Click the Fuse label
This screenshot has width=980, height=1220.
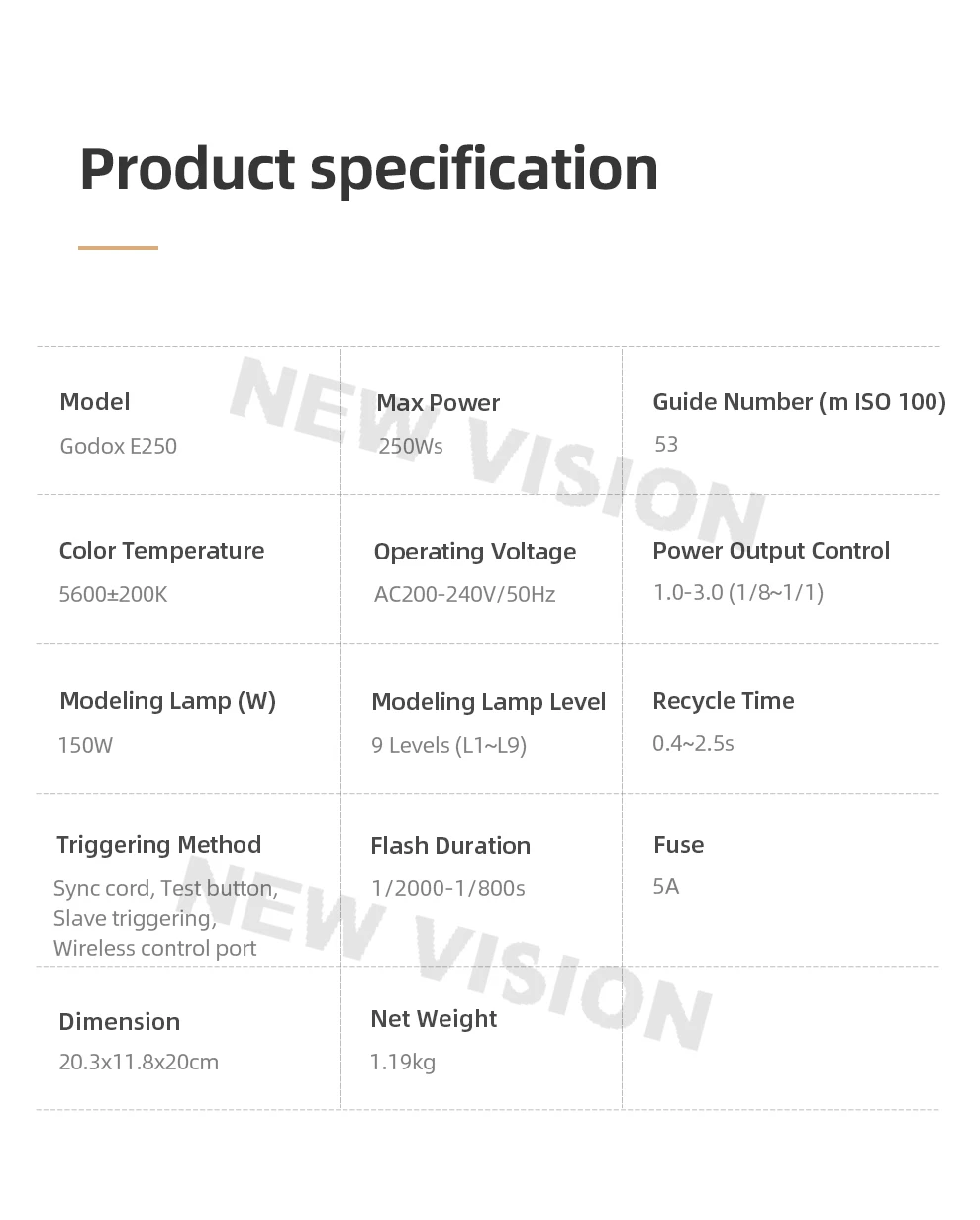coord(678,845)
